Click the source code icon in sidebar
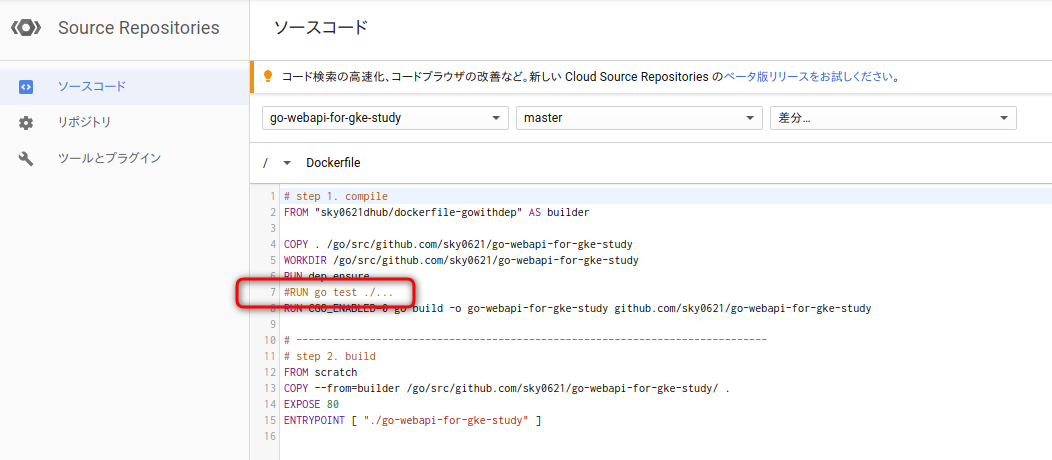Viewport: 1052px width, 460px height. click(x=26, y=87)
